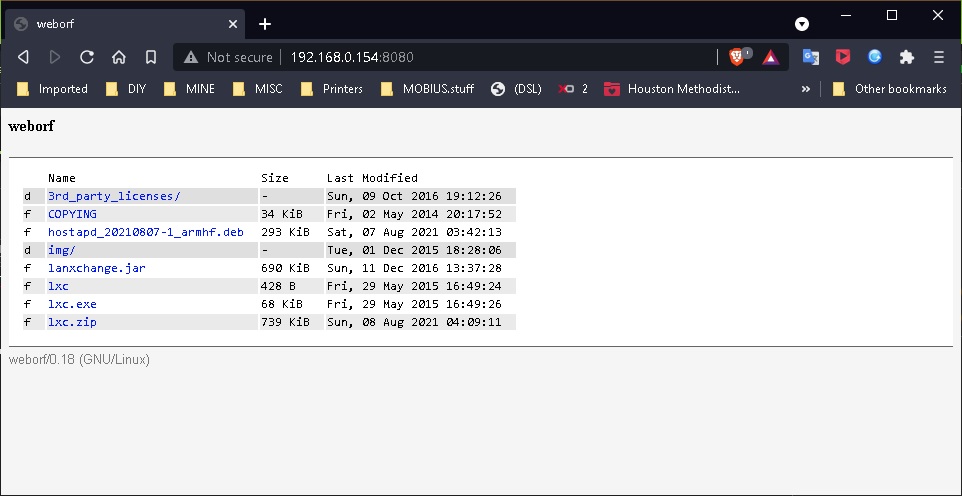Viewport: 962px width, 496px height.
Task: Click the Google Translate extension icon
Action: point(810,57)
